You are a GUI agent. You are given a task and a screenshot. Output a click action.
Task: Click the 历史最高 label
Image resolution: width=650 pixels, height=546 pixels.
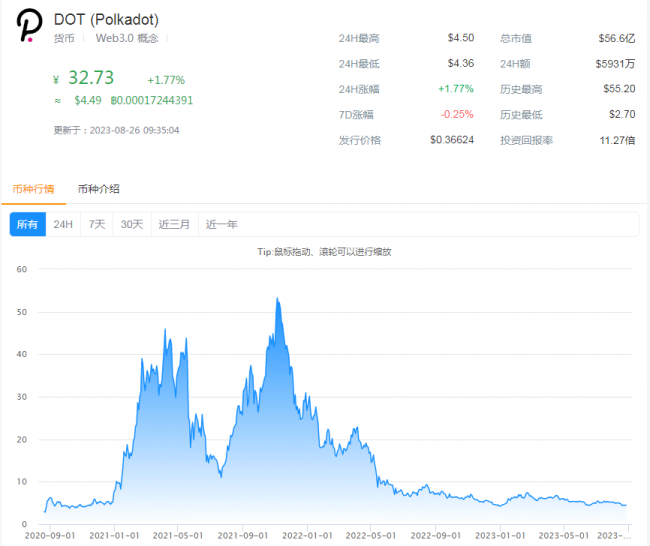click(521, 89)
